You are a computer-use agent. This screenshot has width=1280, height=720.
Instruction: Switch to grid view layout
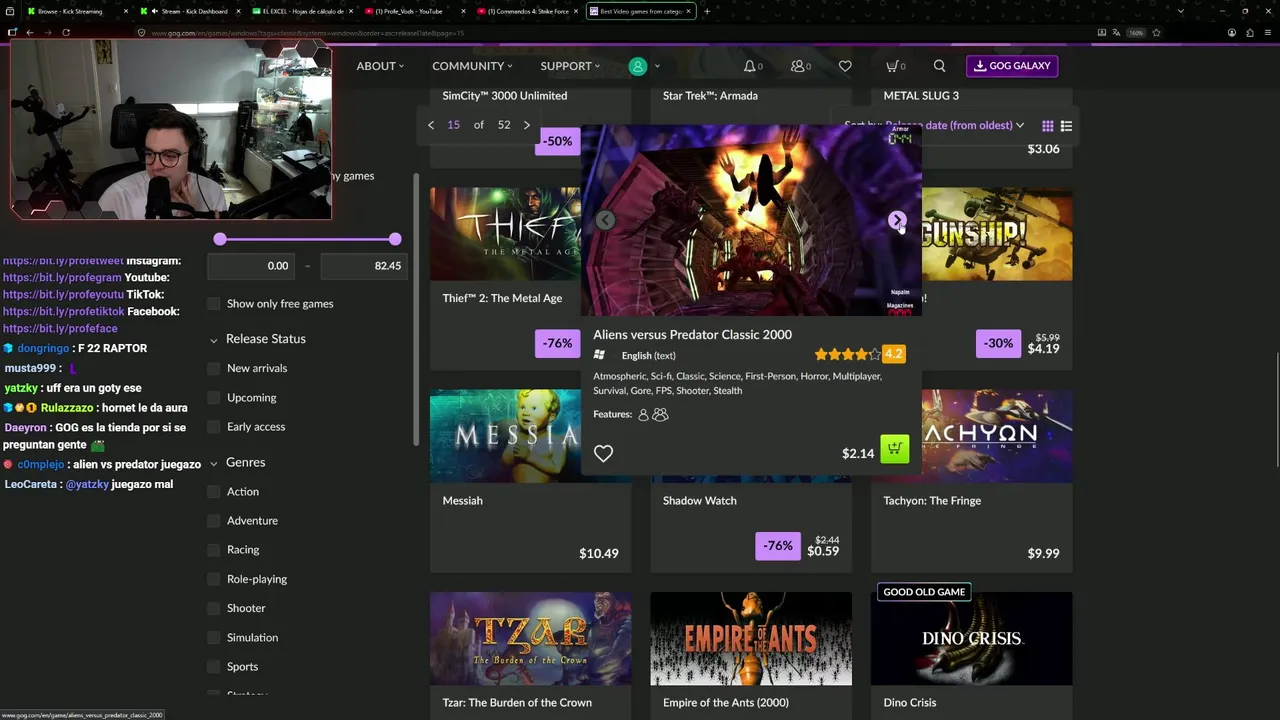coord(1047,126)
